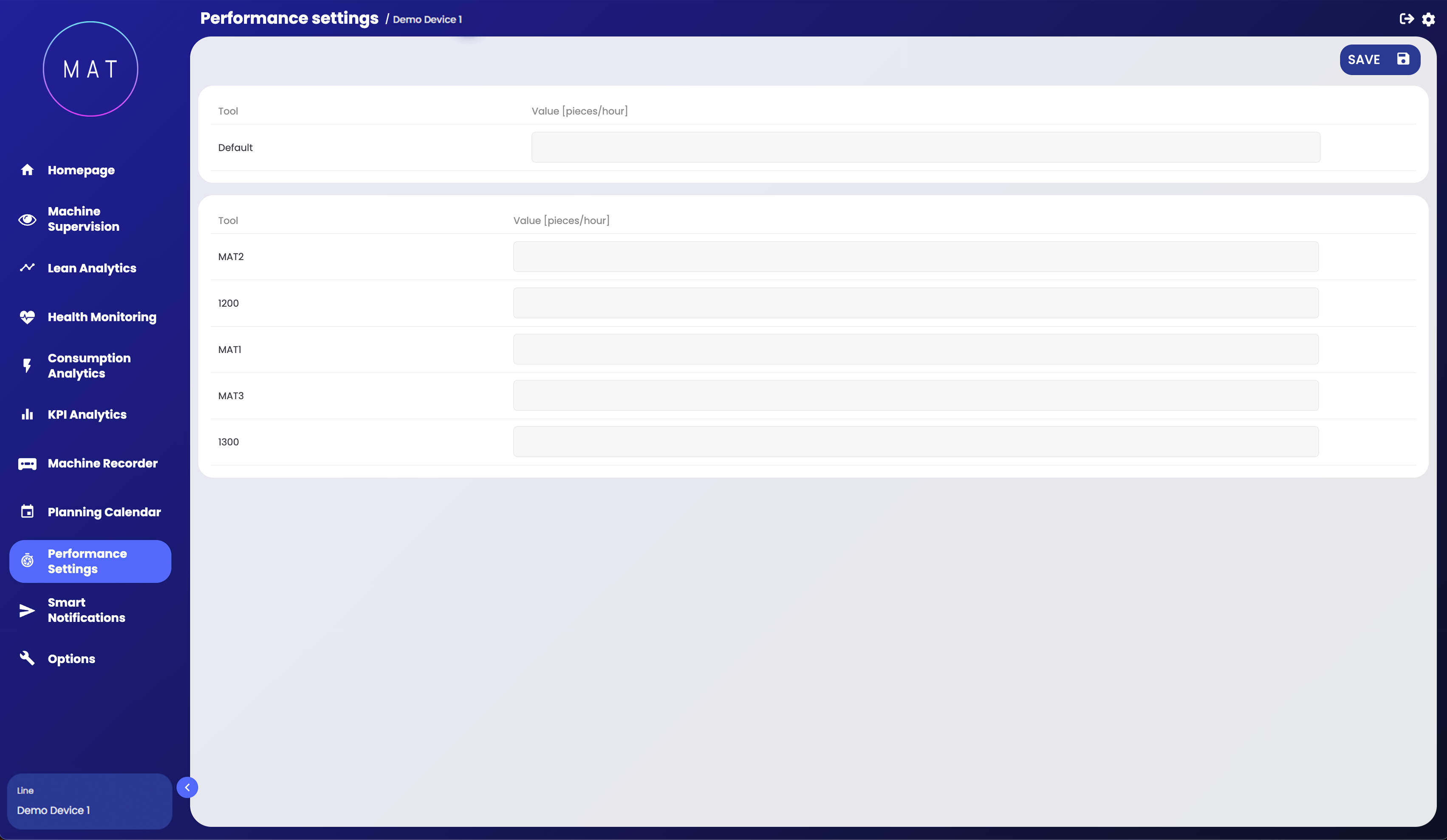This screenshot has width=1447, height=840.
Task: Click the MAT logo circle
Action: (x=91, y=69)
